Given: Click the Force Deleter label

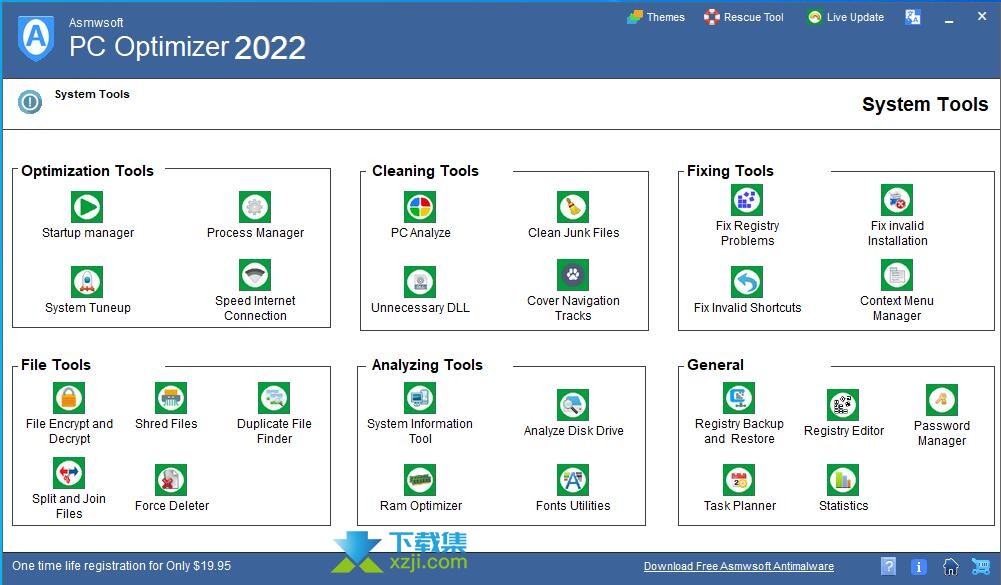Looking at the screenshot, I should (172, 505).
